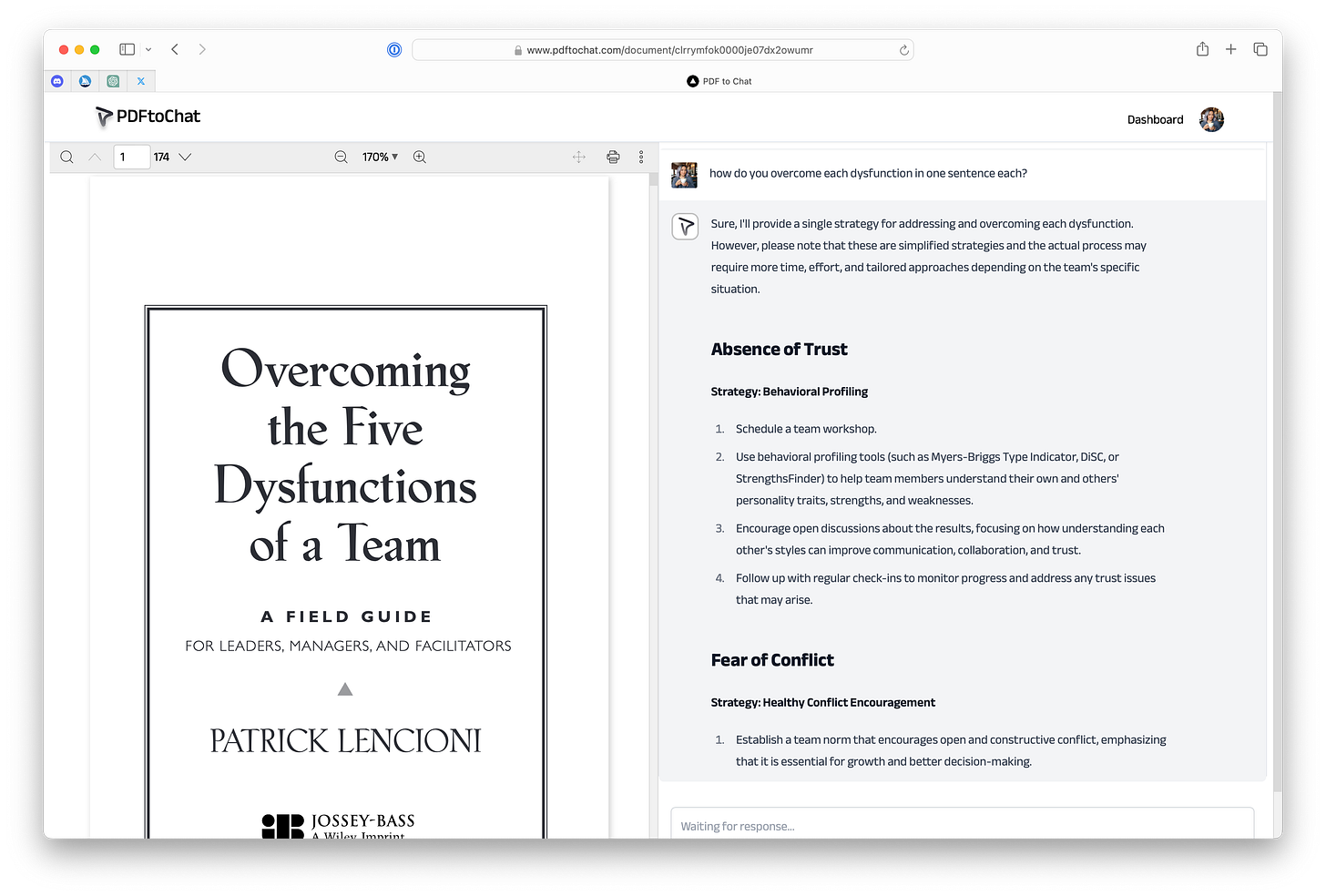Open the PDF viewer more options menu
1326x896 pixels.
pos(641,157)
